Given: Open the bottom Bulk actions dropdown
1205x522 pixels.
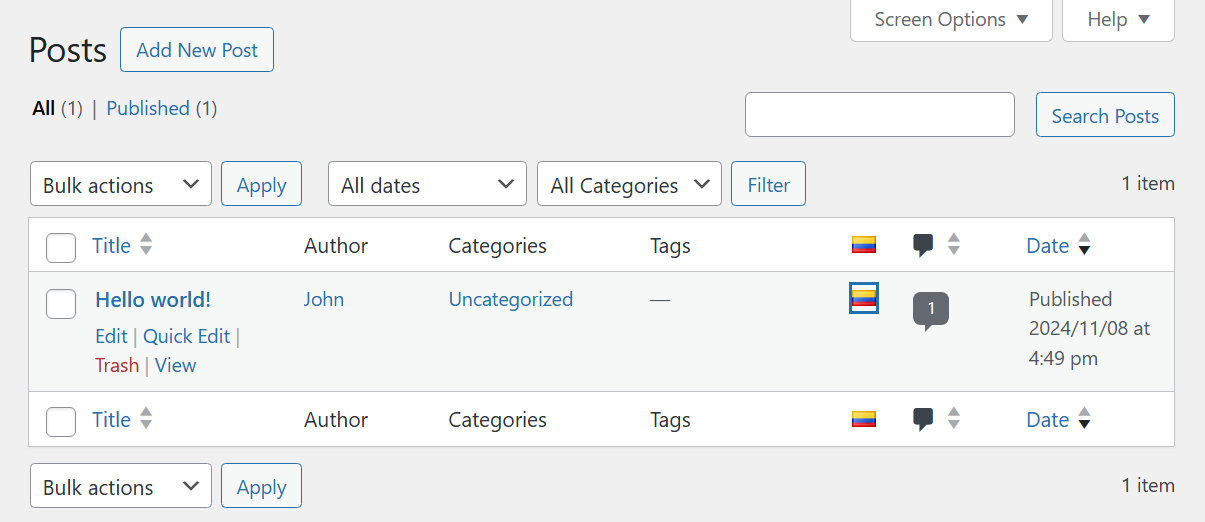Looking at the screenshot, I should tap(121, 486).
